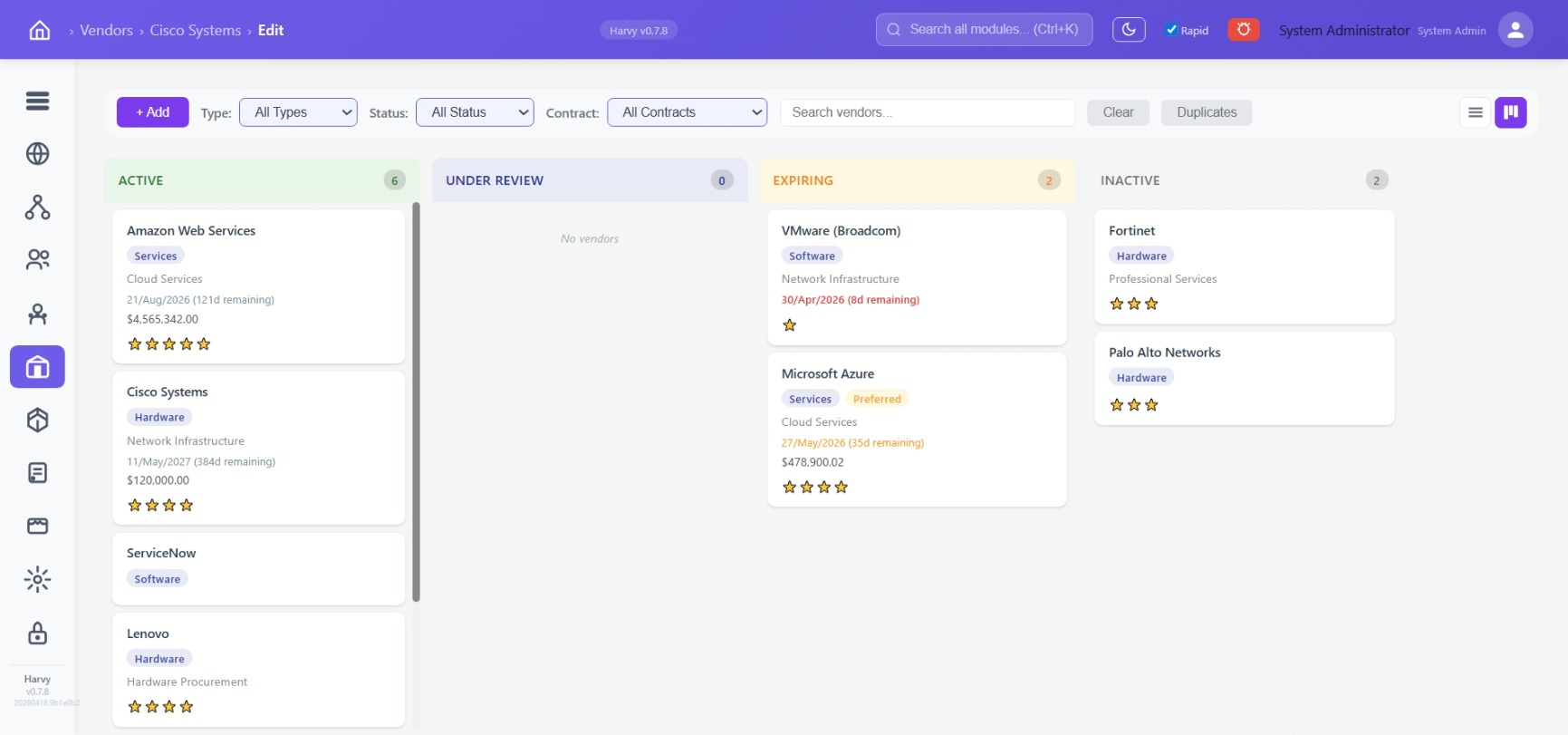Open the window panel sidebar icon
The image size is (1568, 735).
click(x=37, y=527)
